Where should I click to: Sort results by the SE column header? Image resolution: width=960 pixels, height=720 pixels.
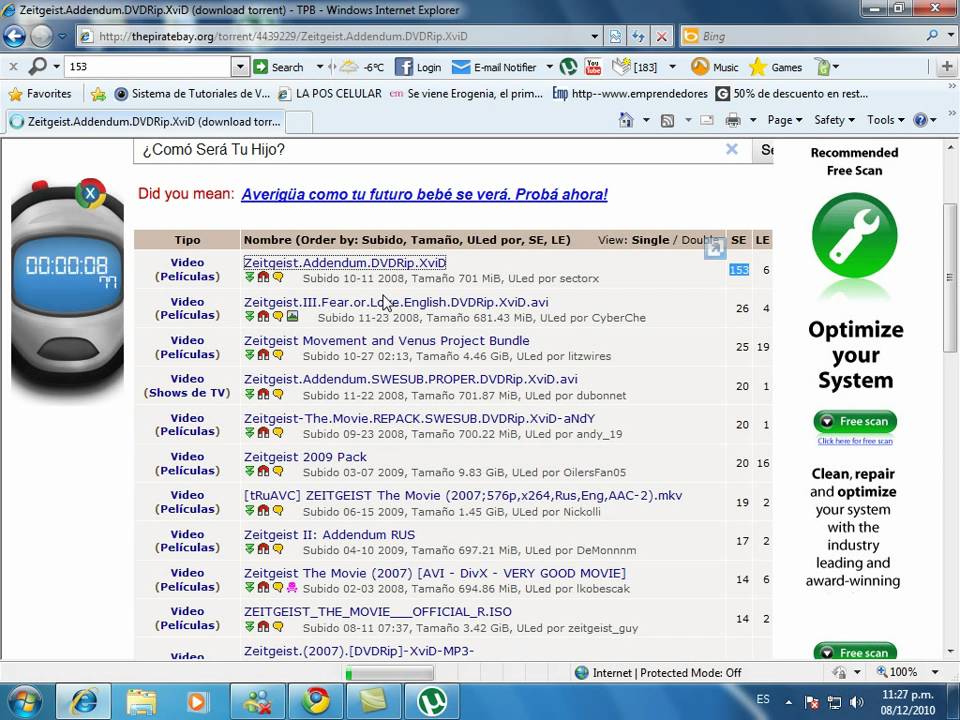click(738, 240)
